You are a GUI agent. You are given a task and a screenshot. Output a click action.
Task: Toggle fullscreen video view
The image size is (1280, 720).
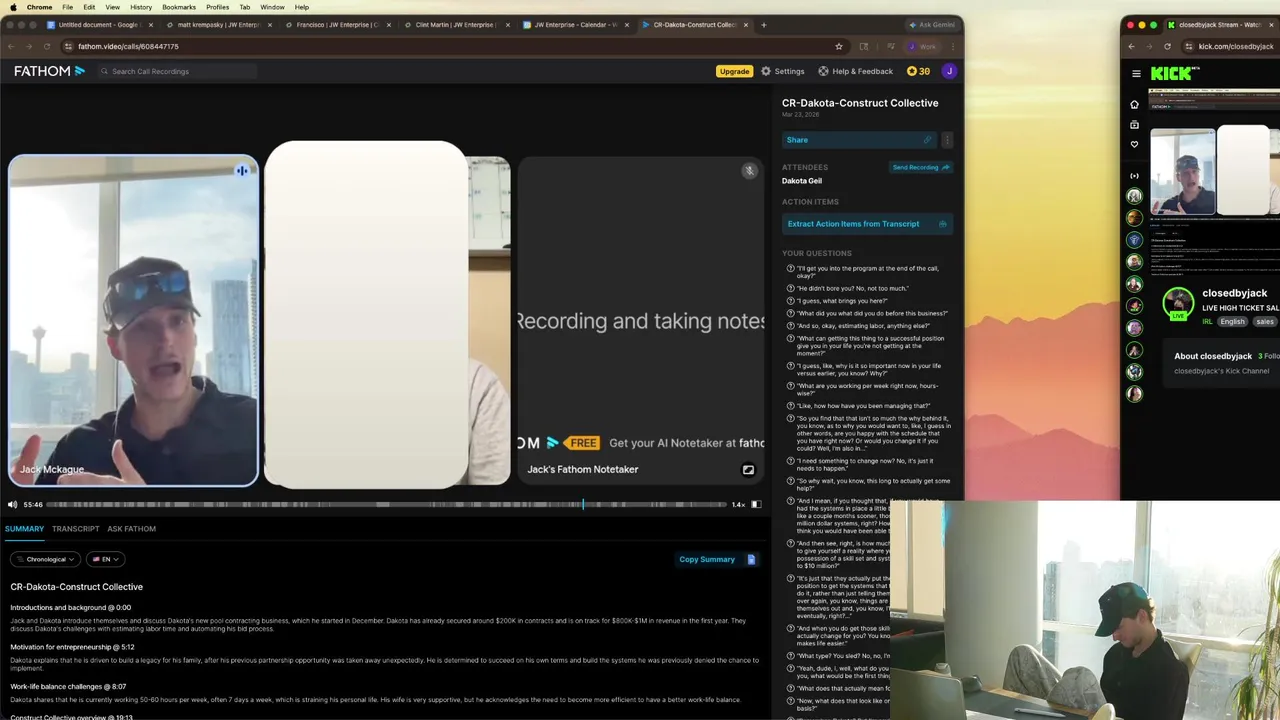click(756, 504)
